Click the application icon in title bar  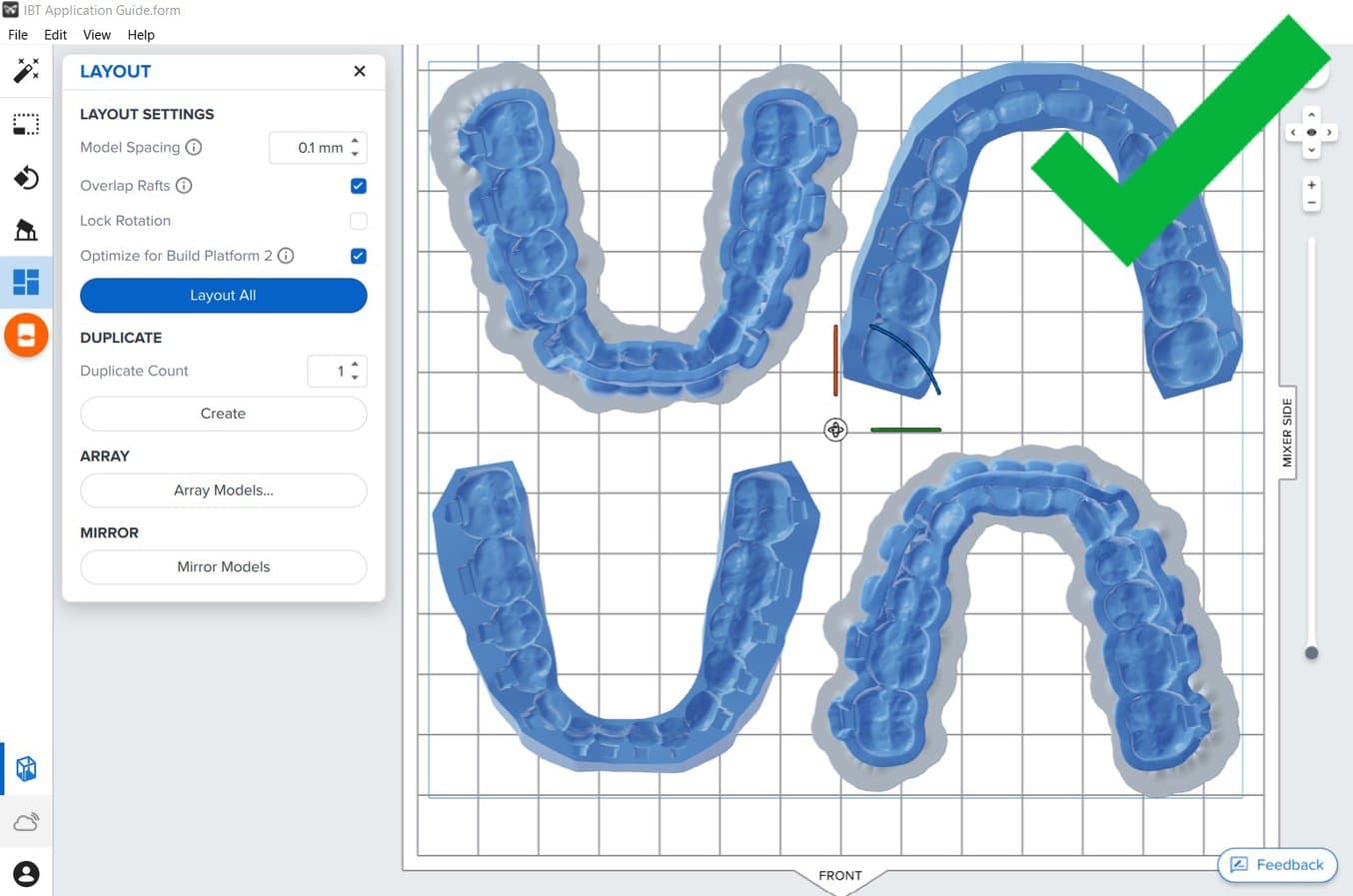coord(10,10)
